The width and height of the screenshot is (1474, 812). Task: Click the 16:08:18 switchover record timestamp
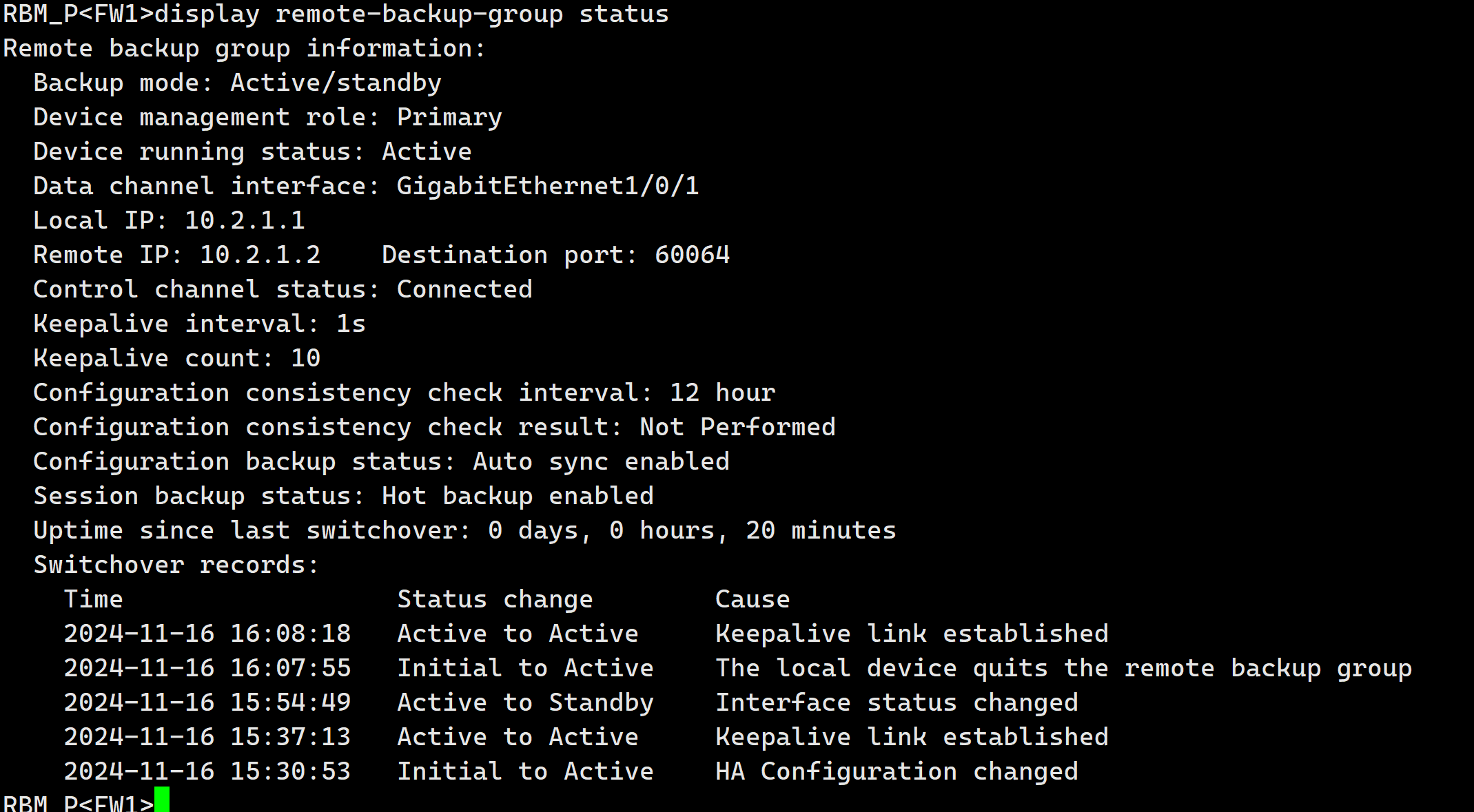coord(290,634)
